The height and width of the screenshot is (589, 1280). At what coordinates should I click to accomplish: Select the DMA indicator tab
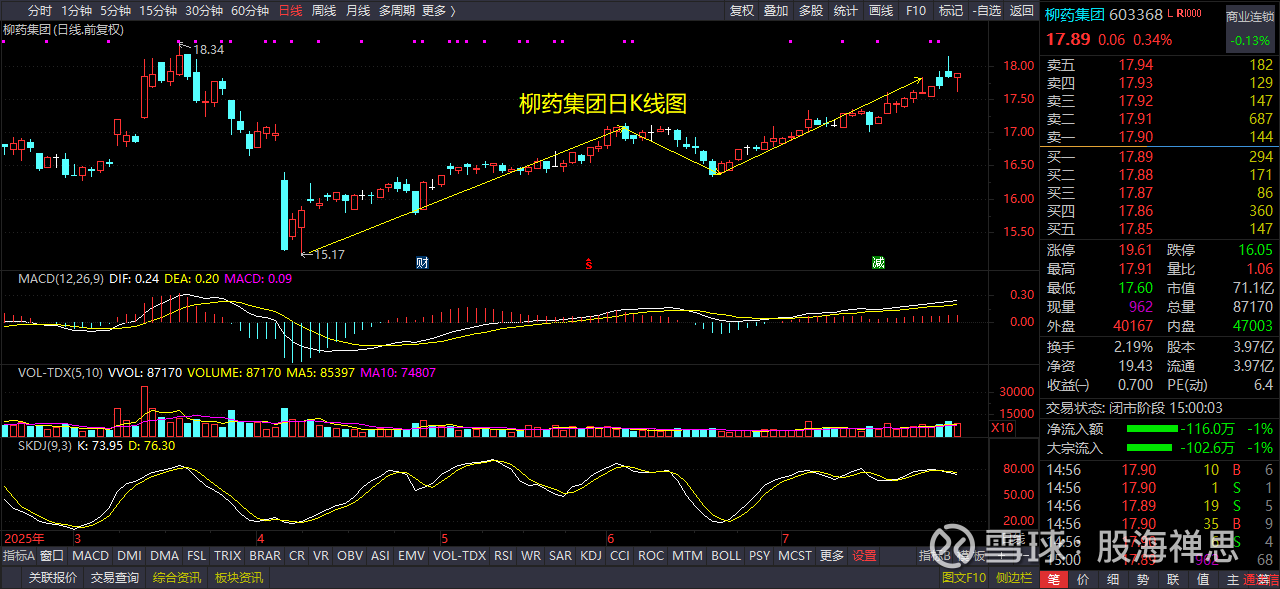pyautogui.click(x=165, y=556)
